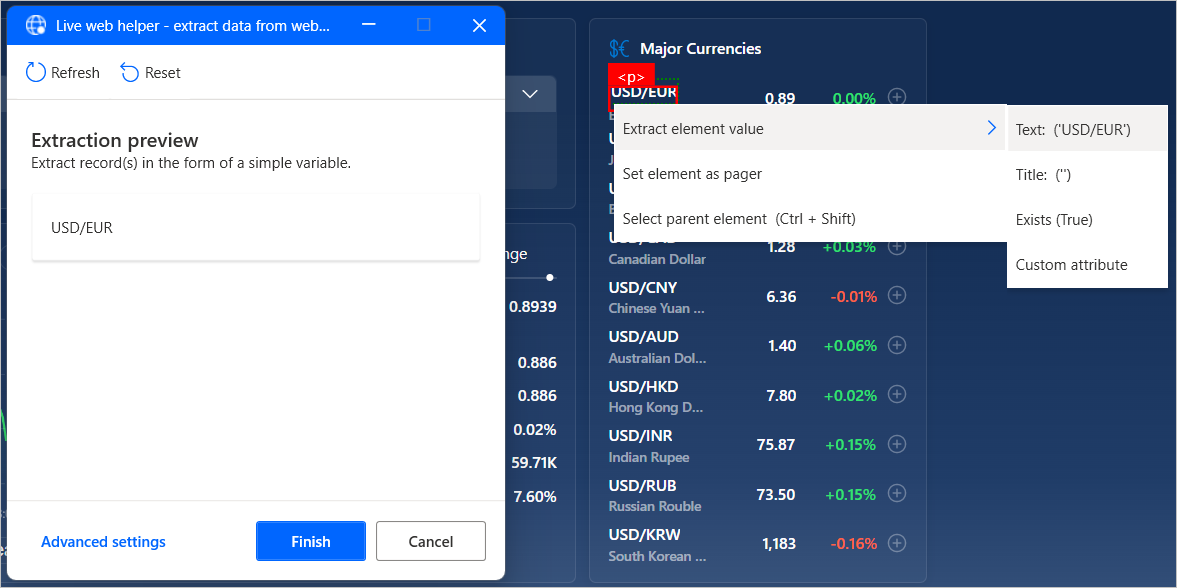Click the Refresh icon in the helper toolbar

(35, 72)
